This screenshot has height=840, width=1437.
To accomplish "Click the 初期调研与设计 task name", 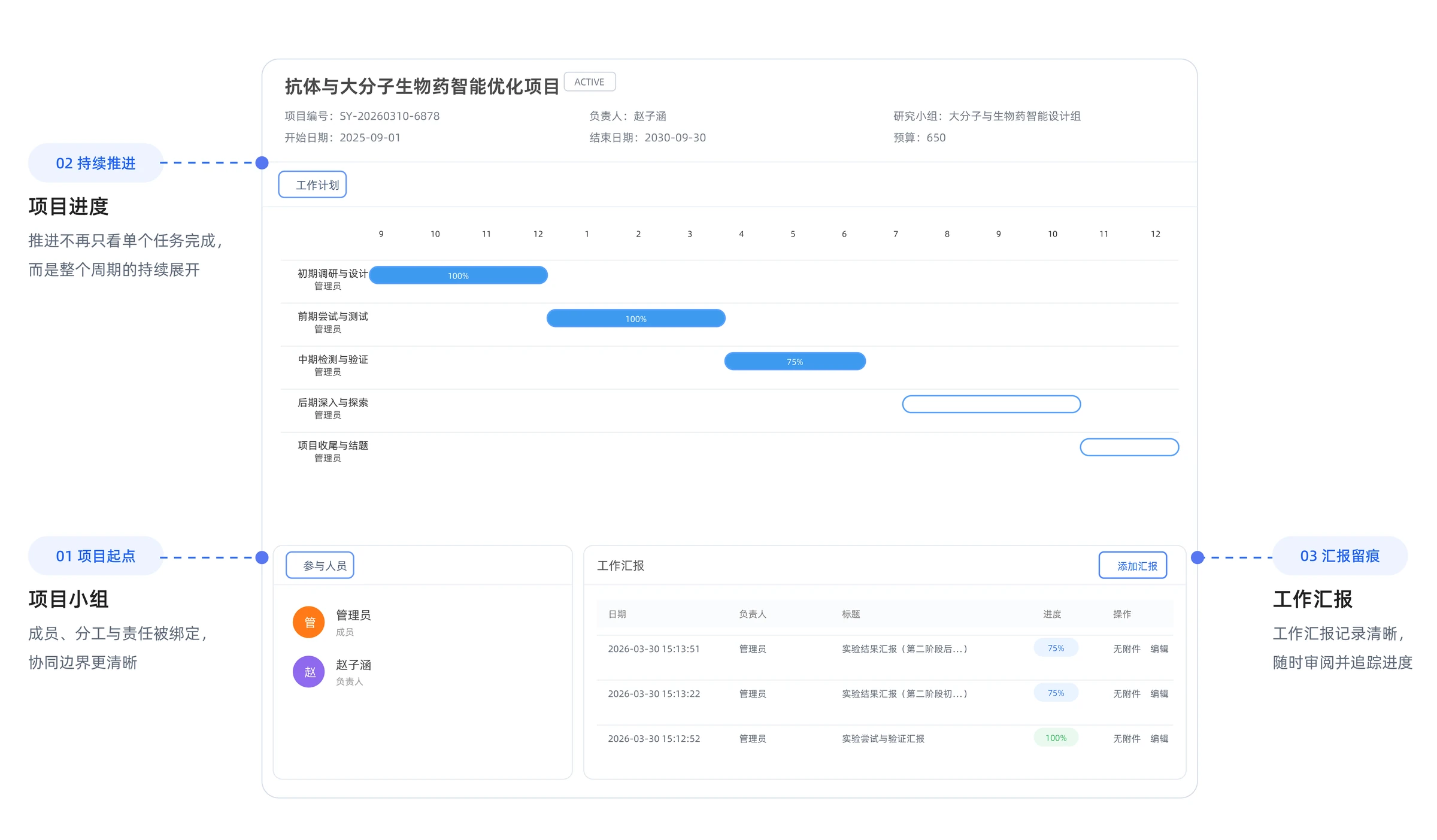I will tap(333, 274).
